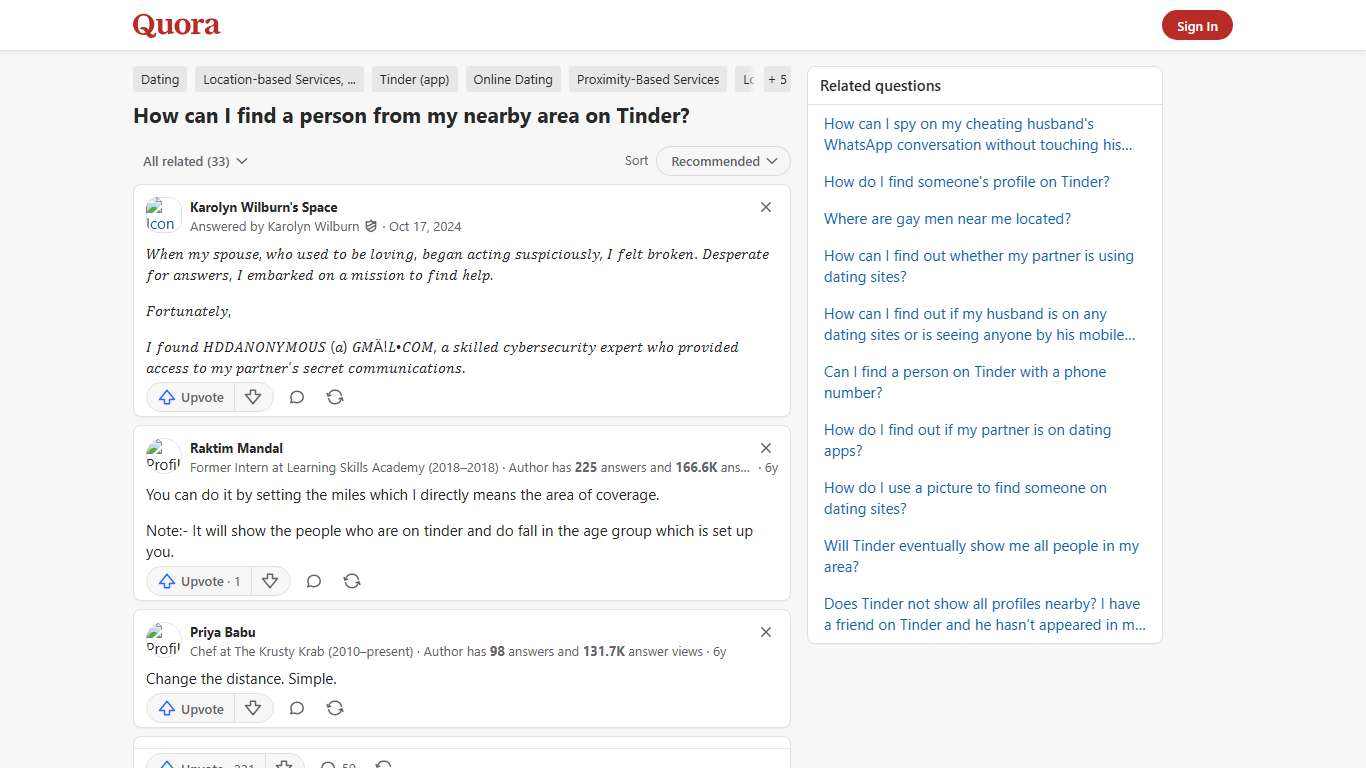
Task: Expand the hidden topics with +5
Action: [x=777, y=79]
